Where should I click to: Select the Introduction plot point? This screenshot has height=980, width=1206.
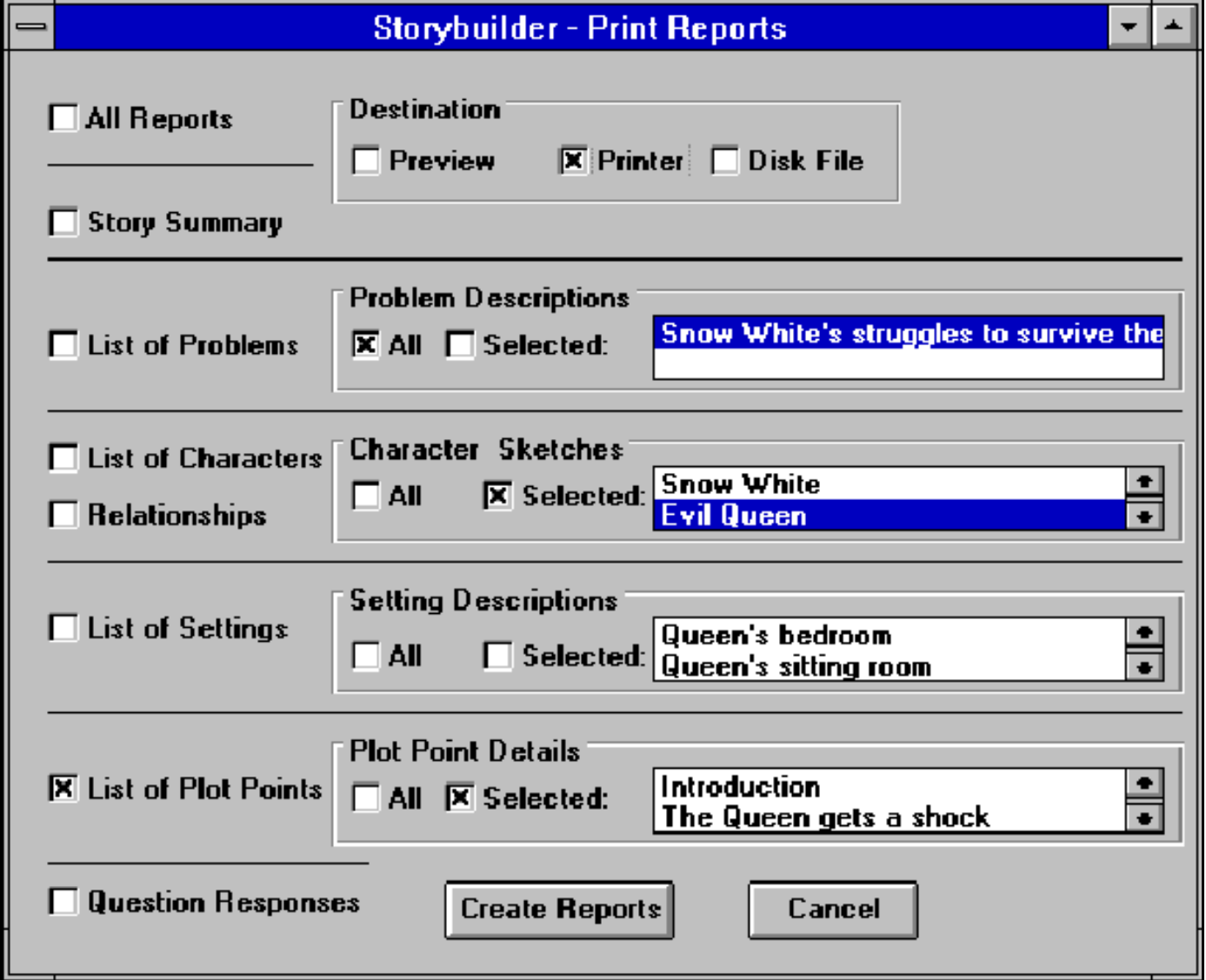pyautogui.click(x=870, y=786)
